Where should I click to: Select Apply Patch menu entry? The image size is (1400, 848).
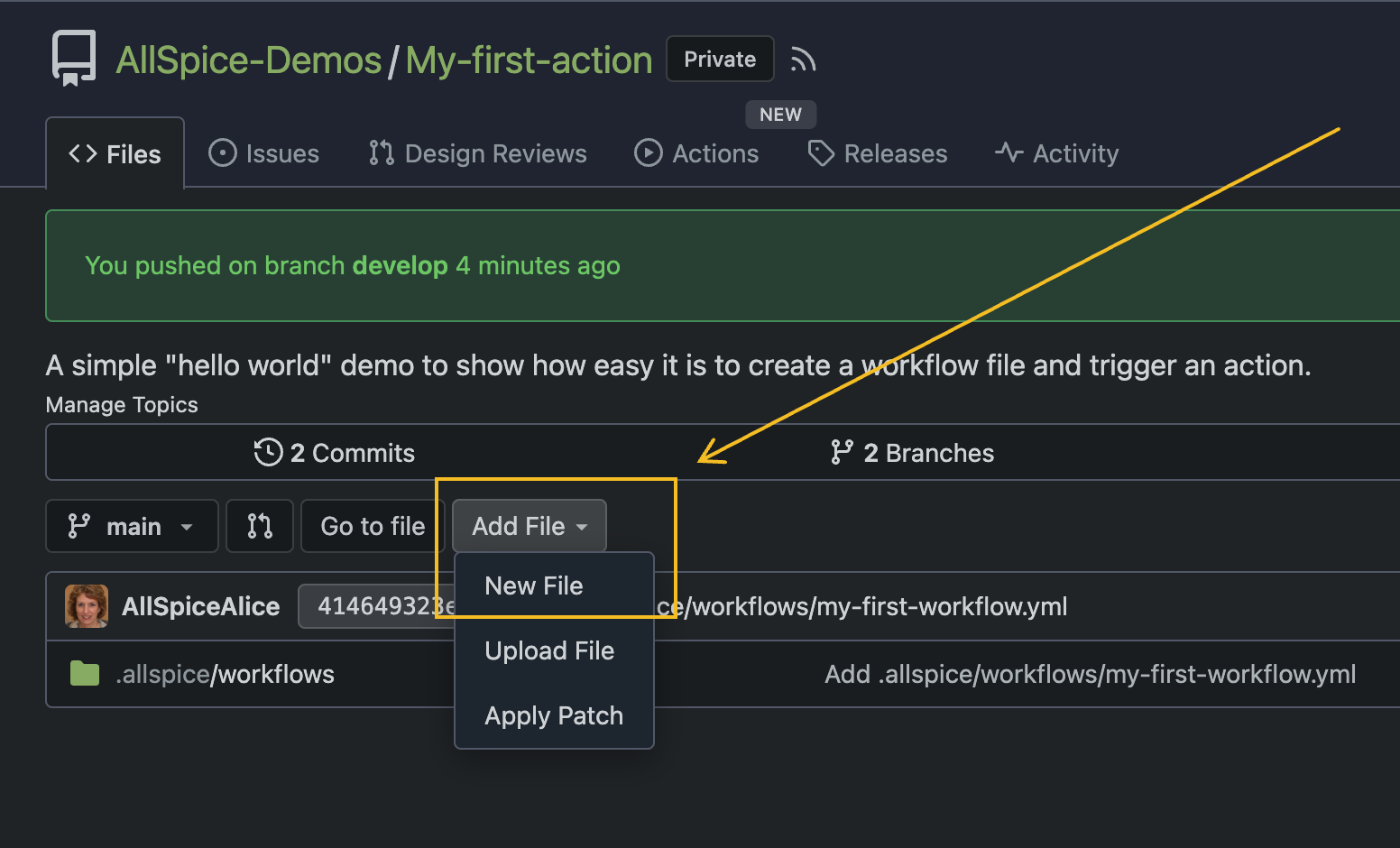(x=554, y=716)
